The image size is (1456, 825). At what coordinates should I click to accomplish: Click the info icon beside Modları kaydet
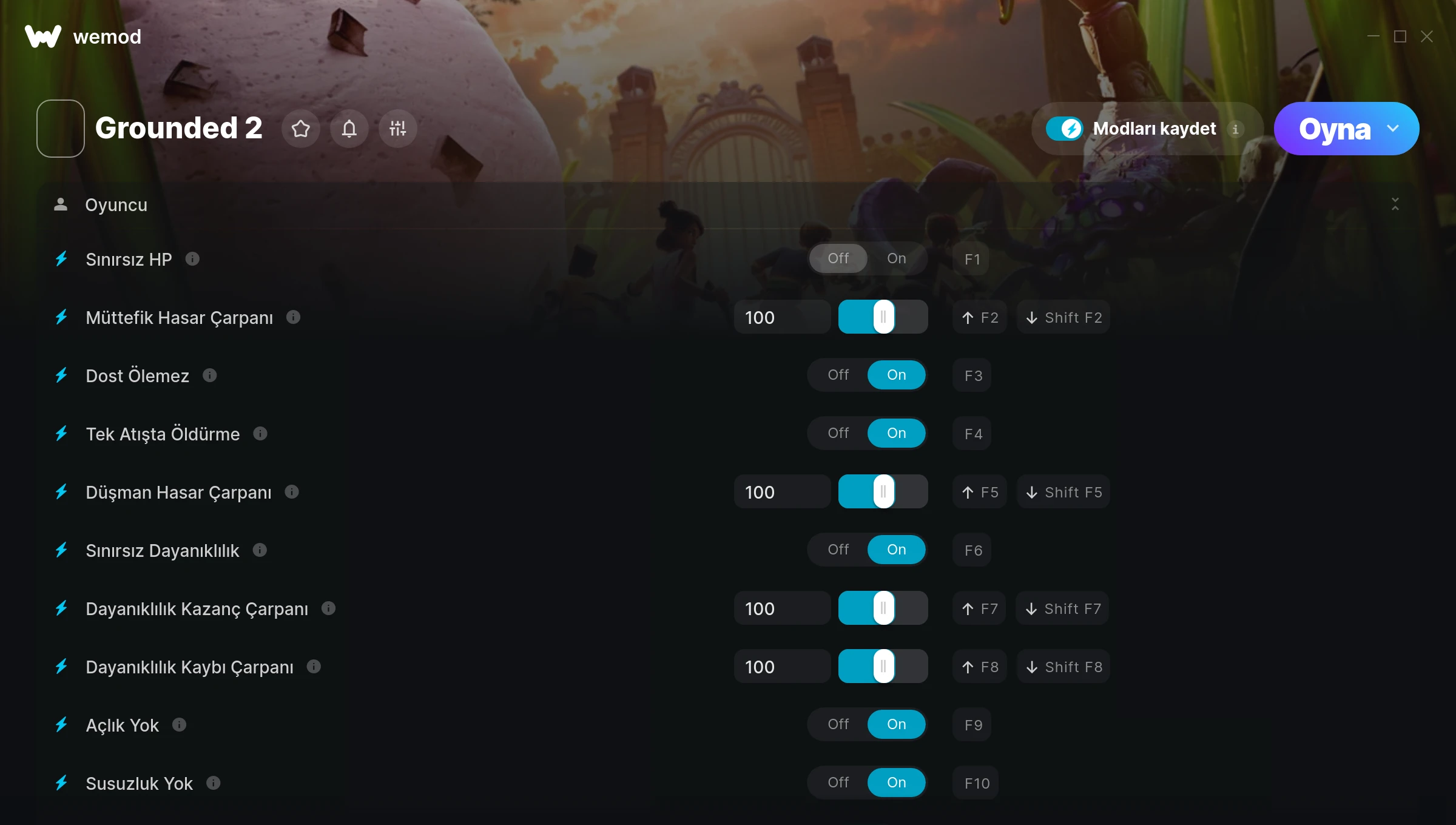click(x=1235, y=129)
